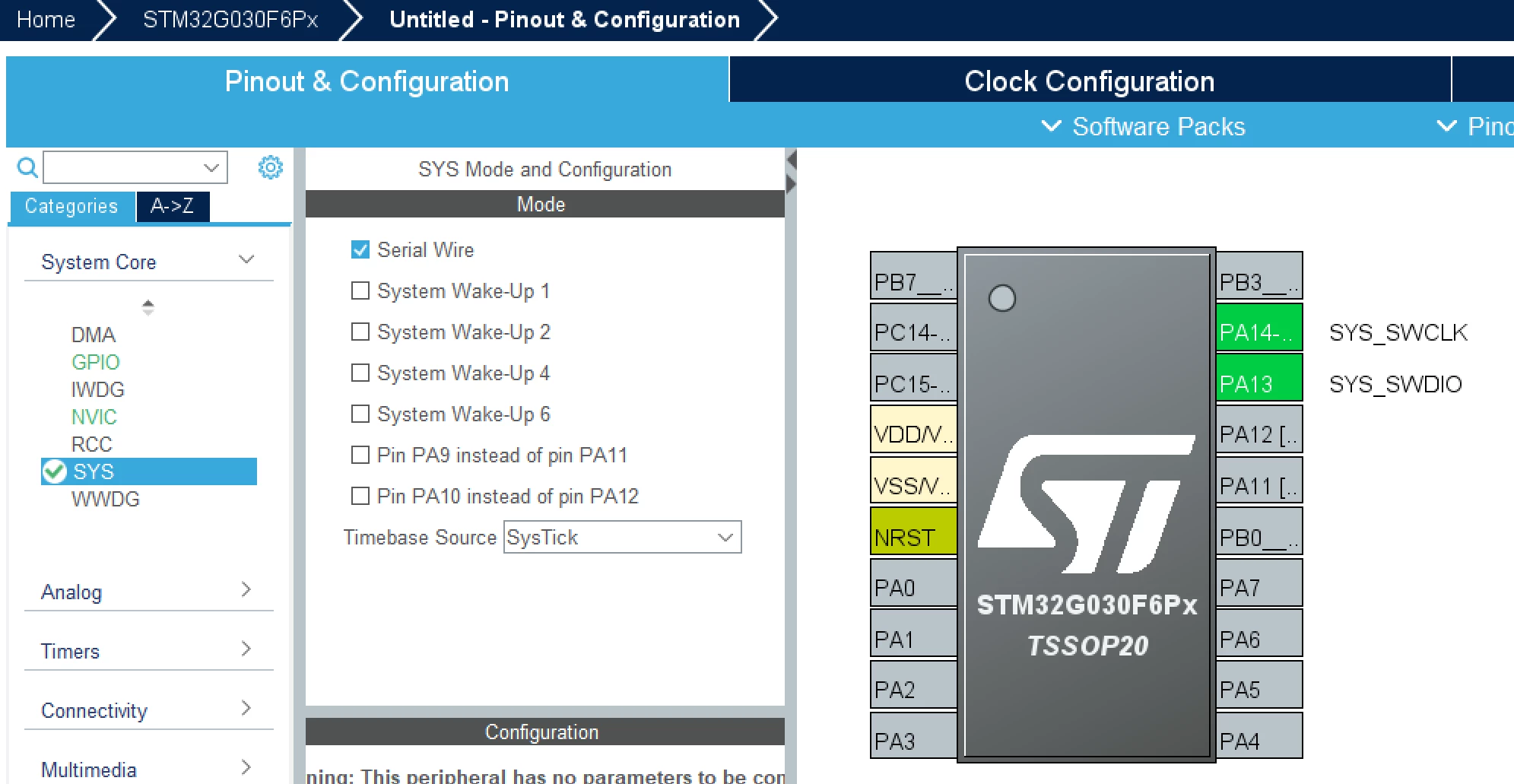Click the sort arrows above DMA
The image size is (1514, 784).
(x=148, y=307)
